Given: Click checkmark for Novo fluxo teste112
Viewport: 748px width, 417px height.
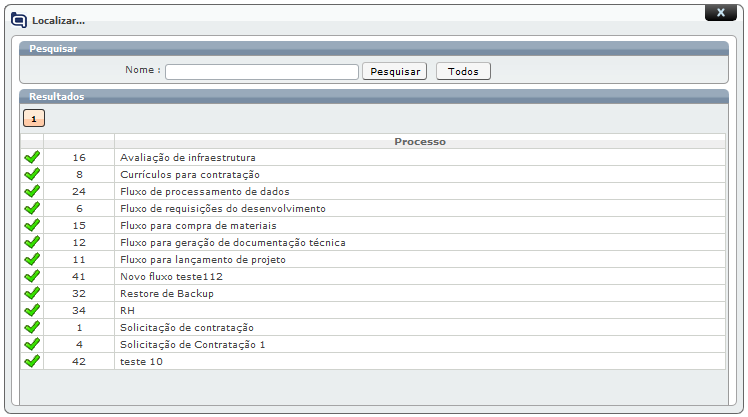Looking at the screenshot, I should (31, 276).
